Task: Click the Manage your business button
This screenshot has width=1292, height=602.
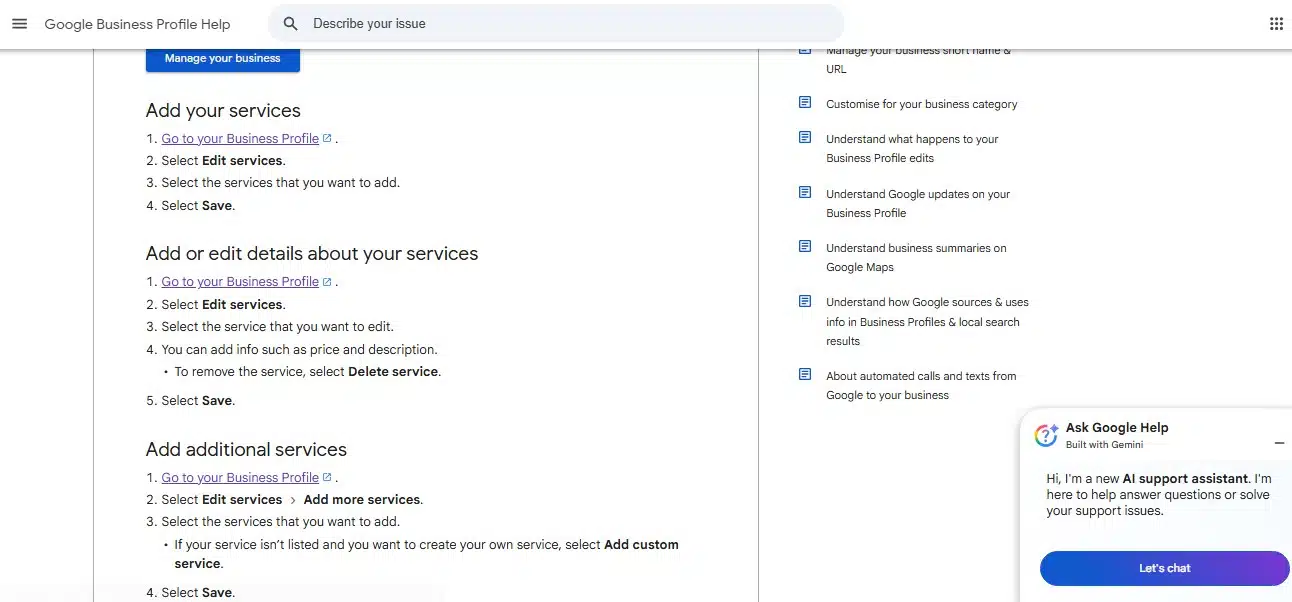Action: coord(223,59)
